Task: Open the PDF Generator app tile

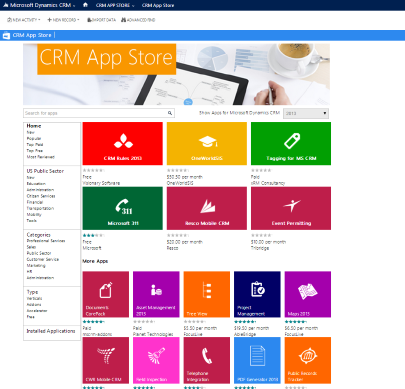Action: pyautogui.click(x=257, y=360)
